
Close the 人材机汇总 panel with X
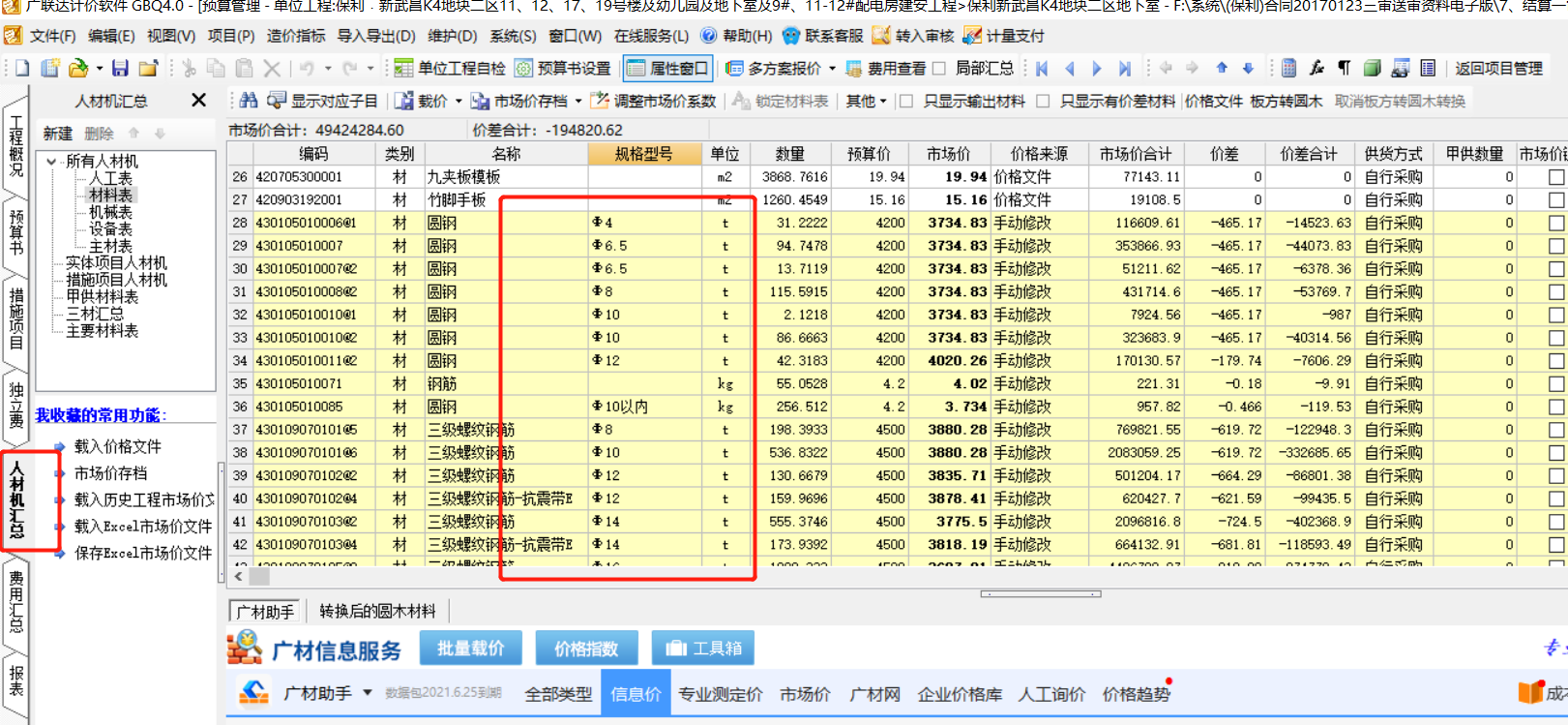pyautogui.click(x=198, y=100)
